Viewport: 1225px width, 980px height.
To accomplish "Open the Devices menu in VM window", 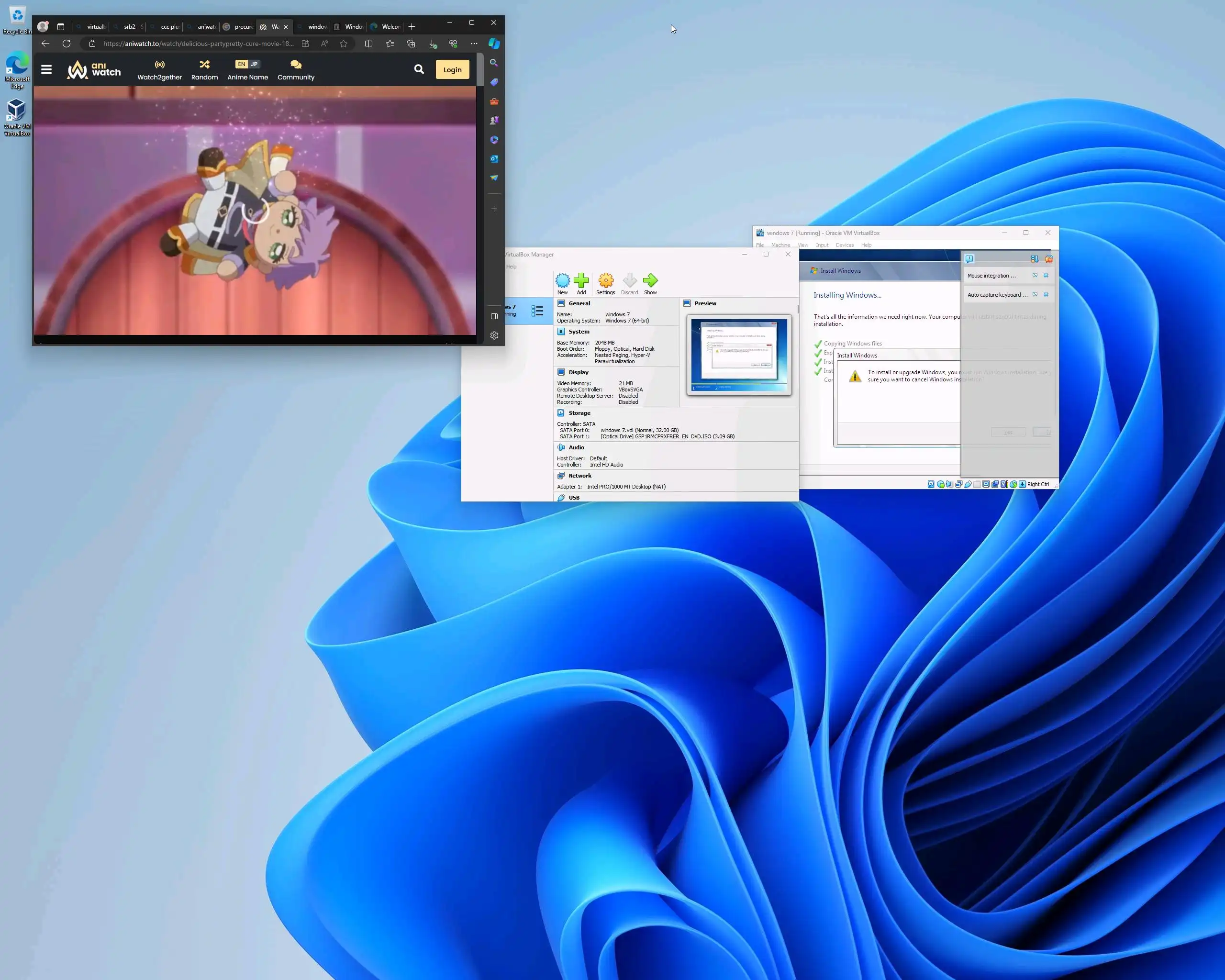I will pyautogui.click(x=844, y=245).
